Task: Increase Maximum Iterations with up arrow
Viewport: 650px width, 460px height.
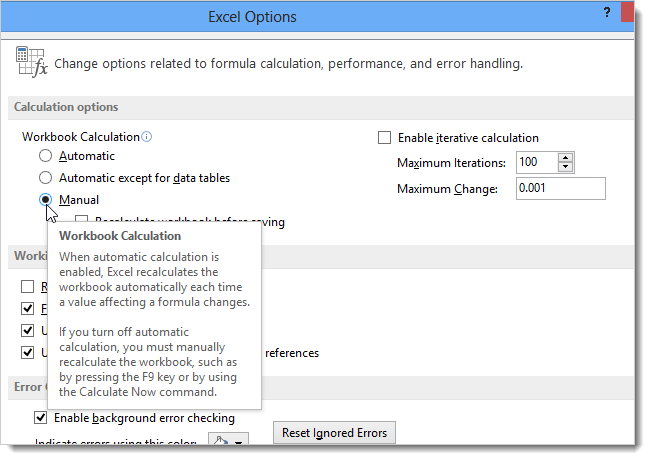Action: (x=565, y=157)
